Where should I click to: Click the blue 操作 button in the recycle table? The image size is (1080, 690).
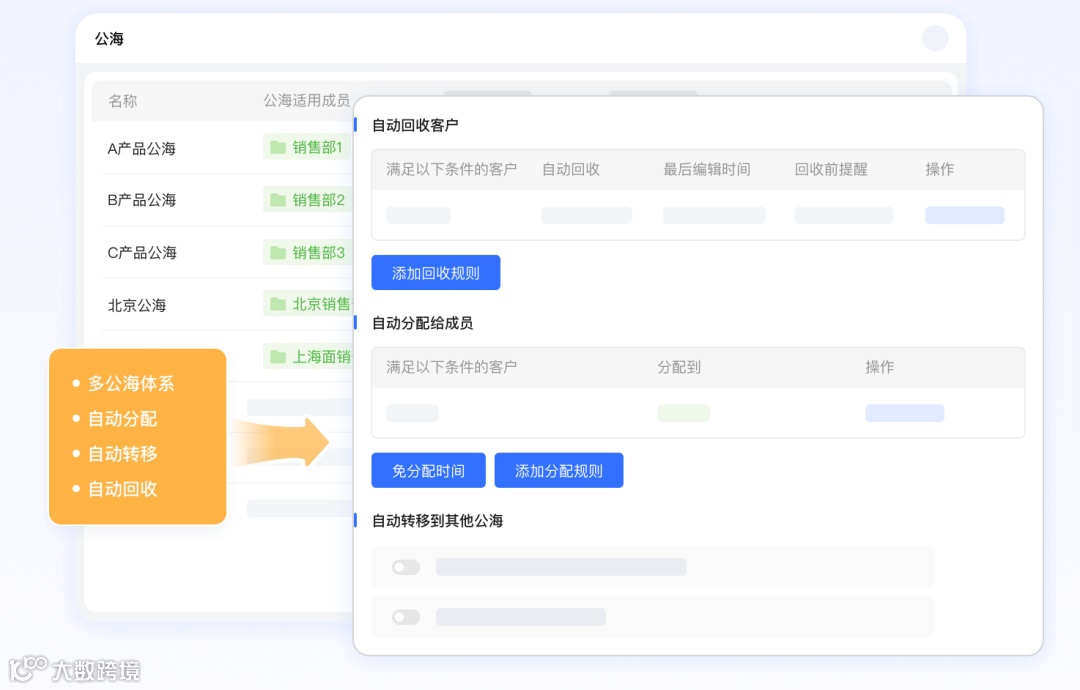(964, 215)
